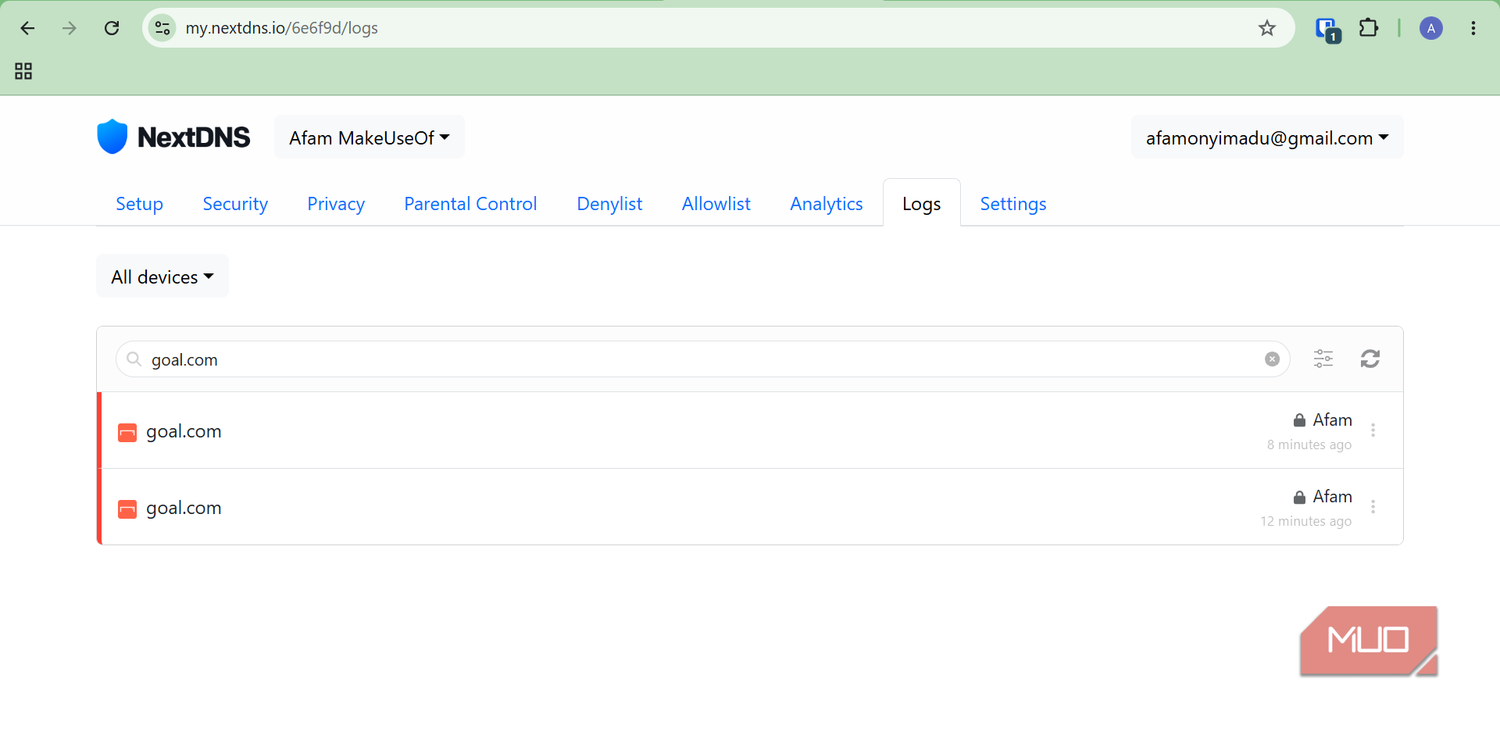The width and height of the screenshot is (1500, 739).
Task: Go to the Privacy tab
Action: click(x=336, y=204)
